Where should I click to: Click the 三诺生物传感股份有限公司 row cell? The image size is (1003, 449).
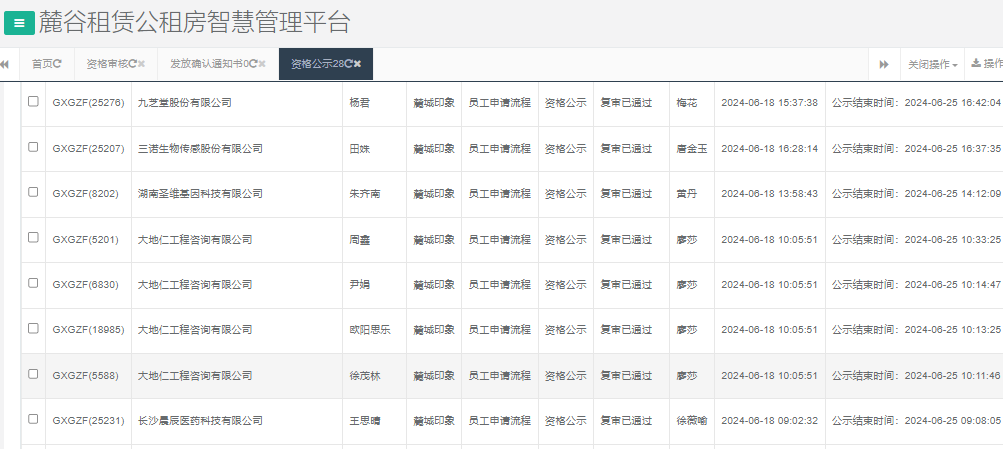click(200, 149)
